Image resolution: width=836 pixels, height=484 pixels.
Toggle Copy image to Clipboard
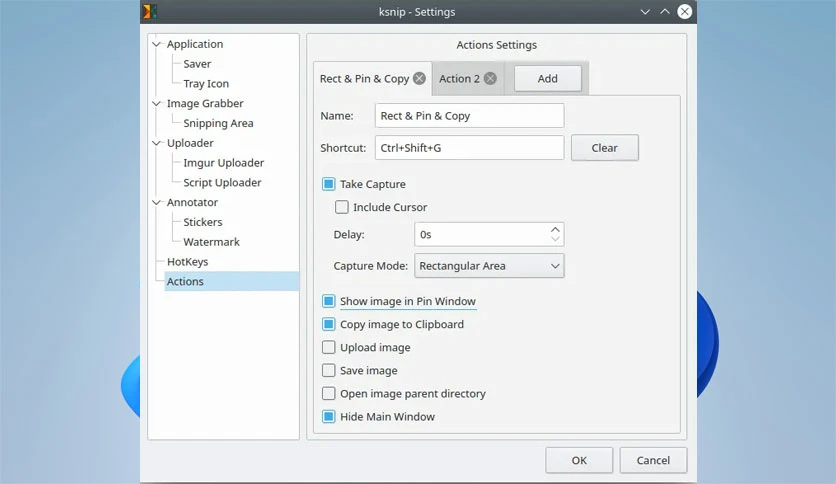pos(328,324)
